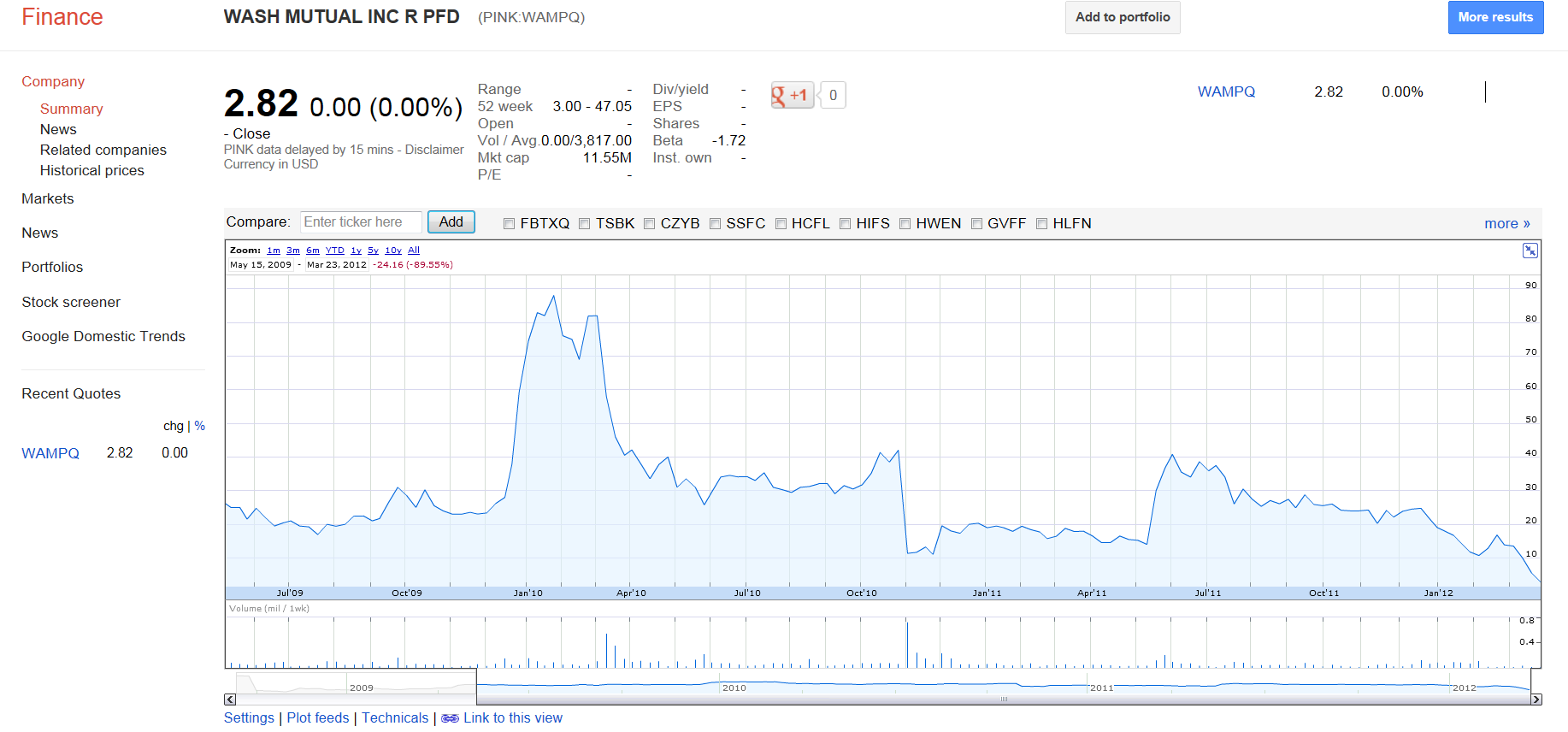Click the 11.55M market cap value

[607, 158]
